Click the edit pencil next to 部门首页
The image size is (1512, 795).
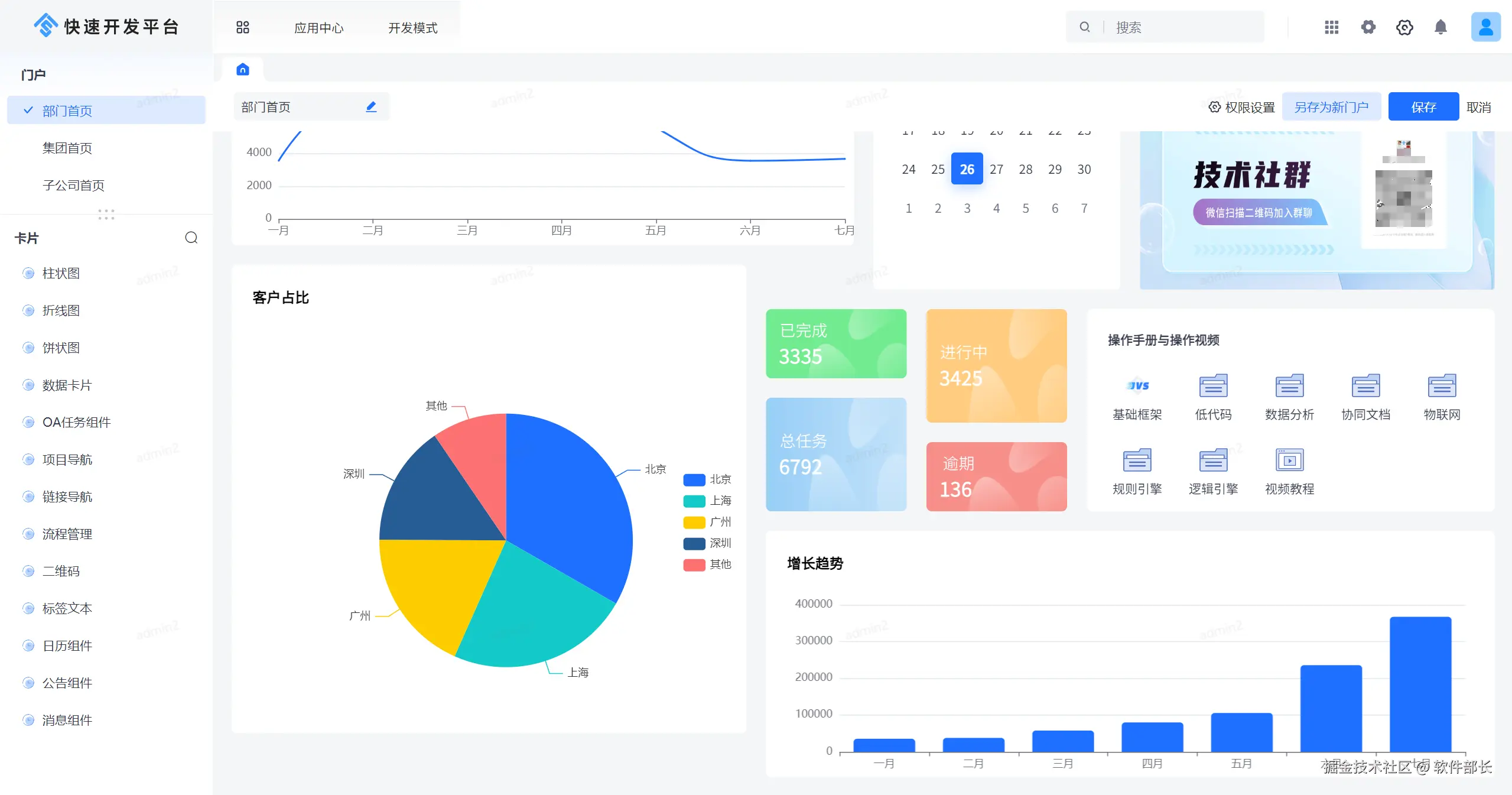pyautogui.click(x=371, y=107)
